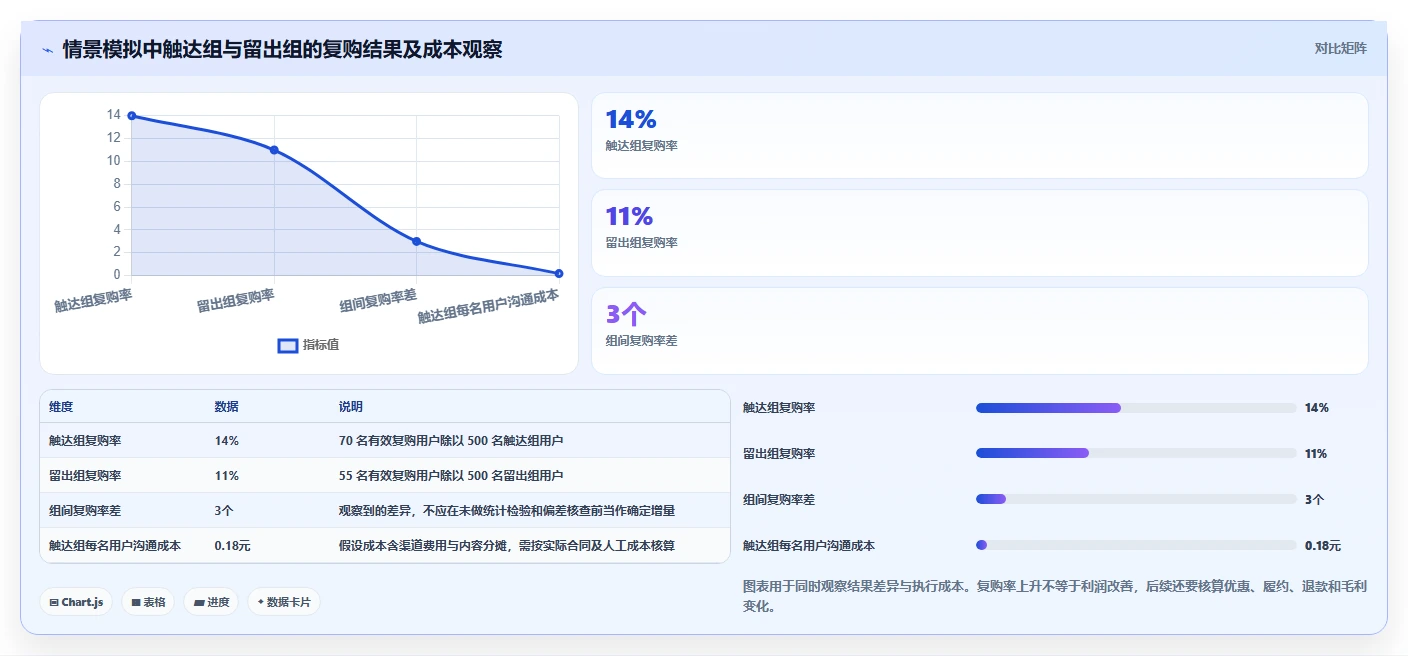The width and height of the screenshot is (1408, 656).
Task: Select the 触达组每名用户沟通成本 table cell
Action: pyautogui.click(x=115, y=545)
